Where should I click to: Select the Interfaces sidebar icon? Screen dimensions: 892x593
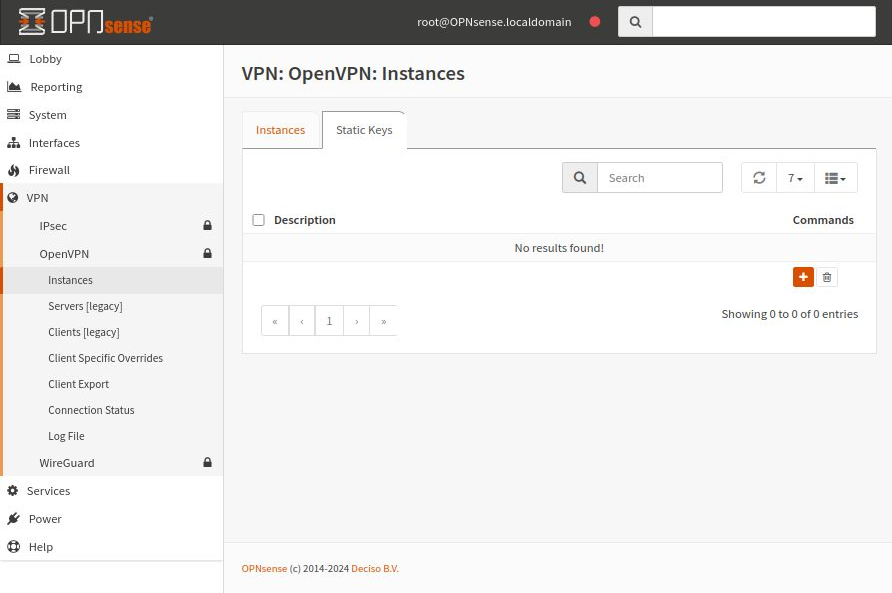coord(14,142)
